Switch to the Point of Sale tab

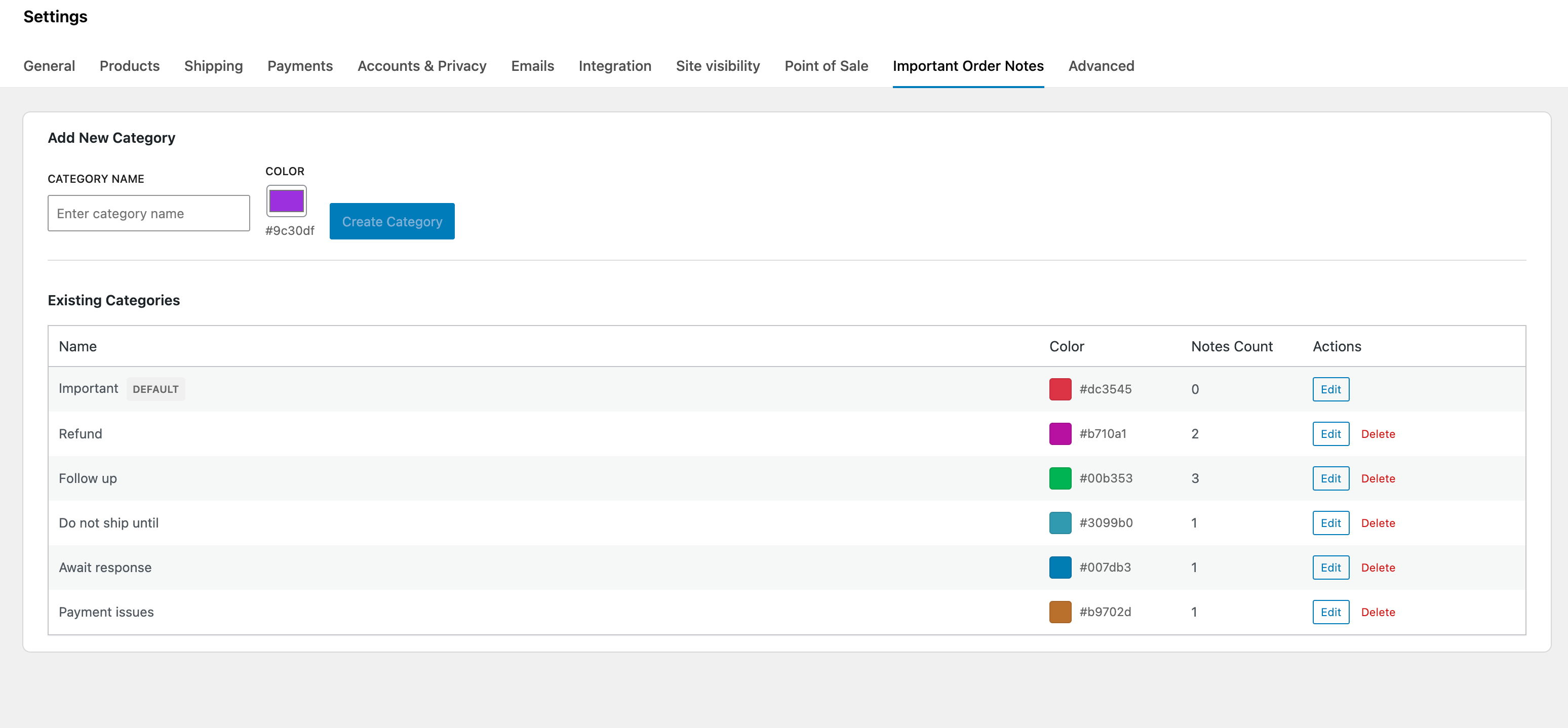pos(826,66)
